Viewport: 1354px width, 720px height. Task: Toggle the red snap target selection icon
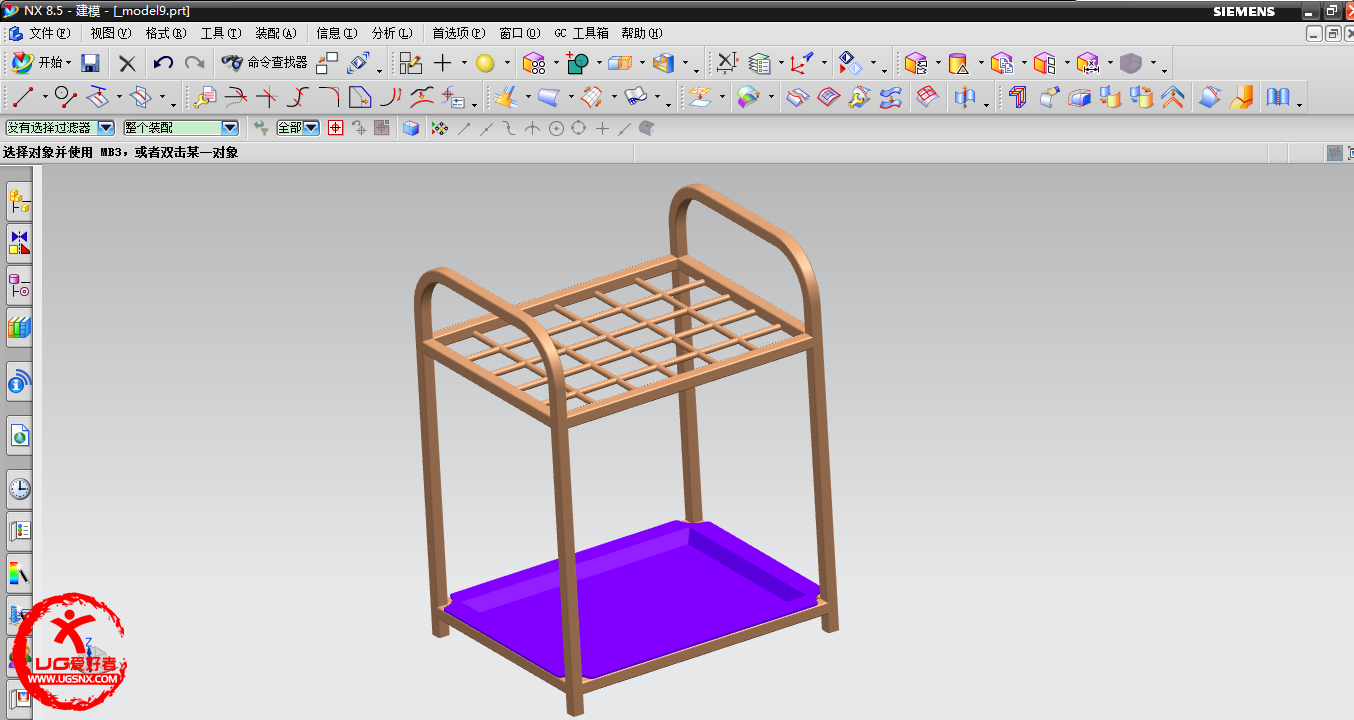click(x=335, y=128)
